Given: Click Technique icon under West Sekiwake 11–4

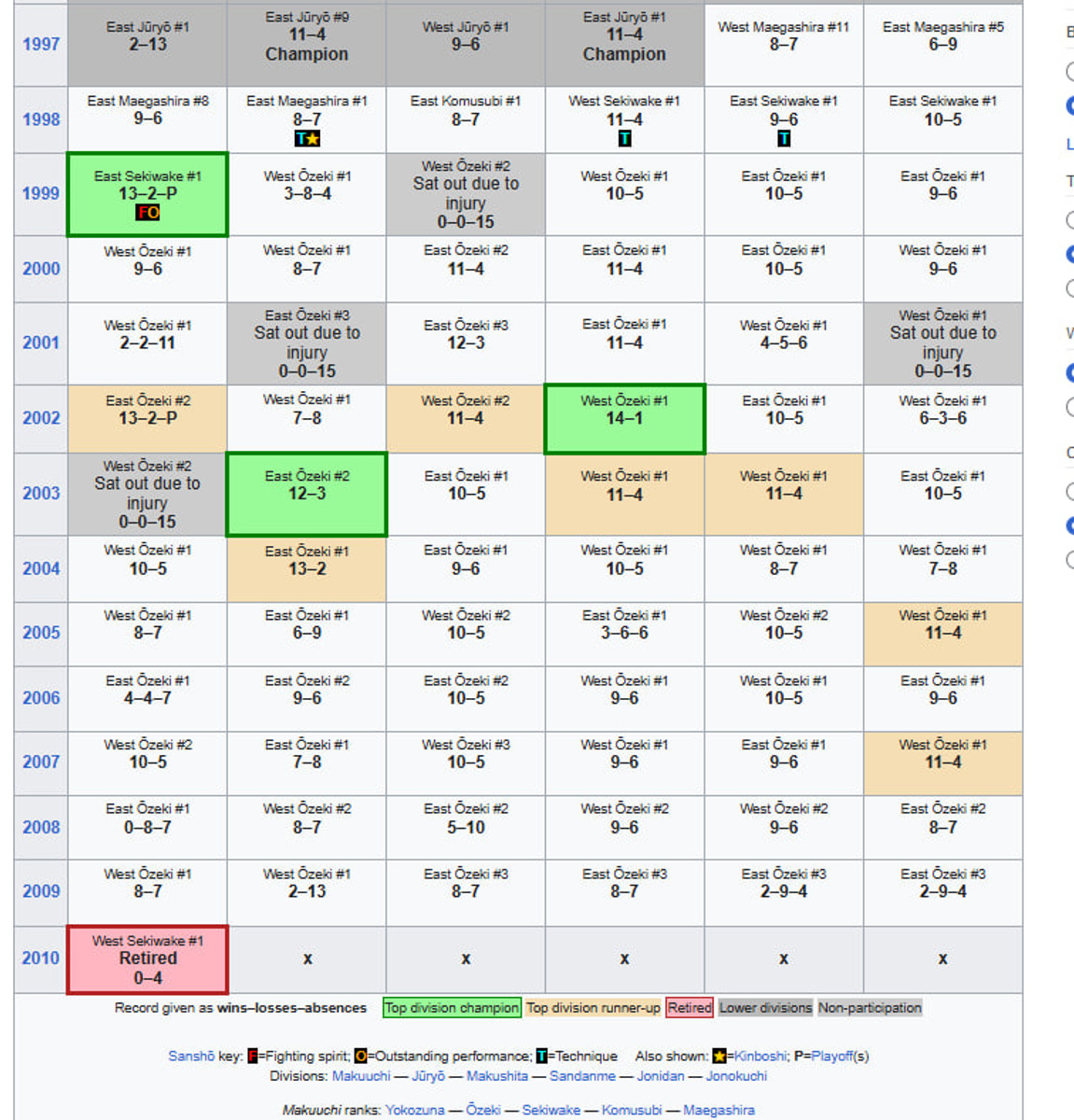Looking at the screenshot, I should [x=624, y=139].
